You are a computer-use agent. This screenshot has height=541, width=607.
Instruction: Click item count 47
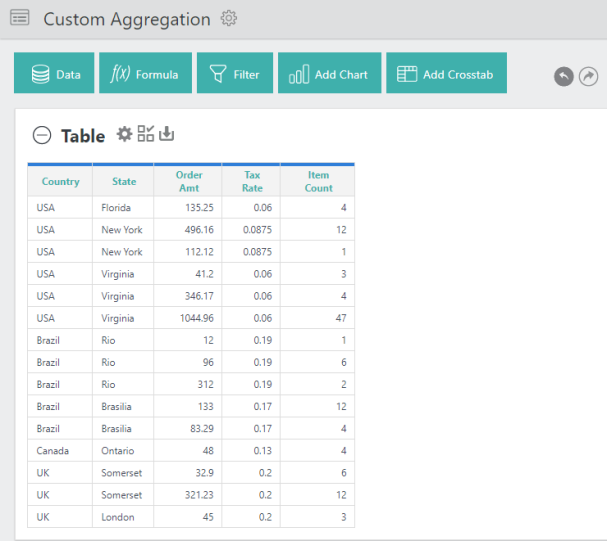(x=317, y=318)
